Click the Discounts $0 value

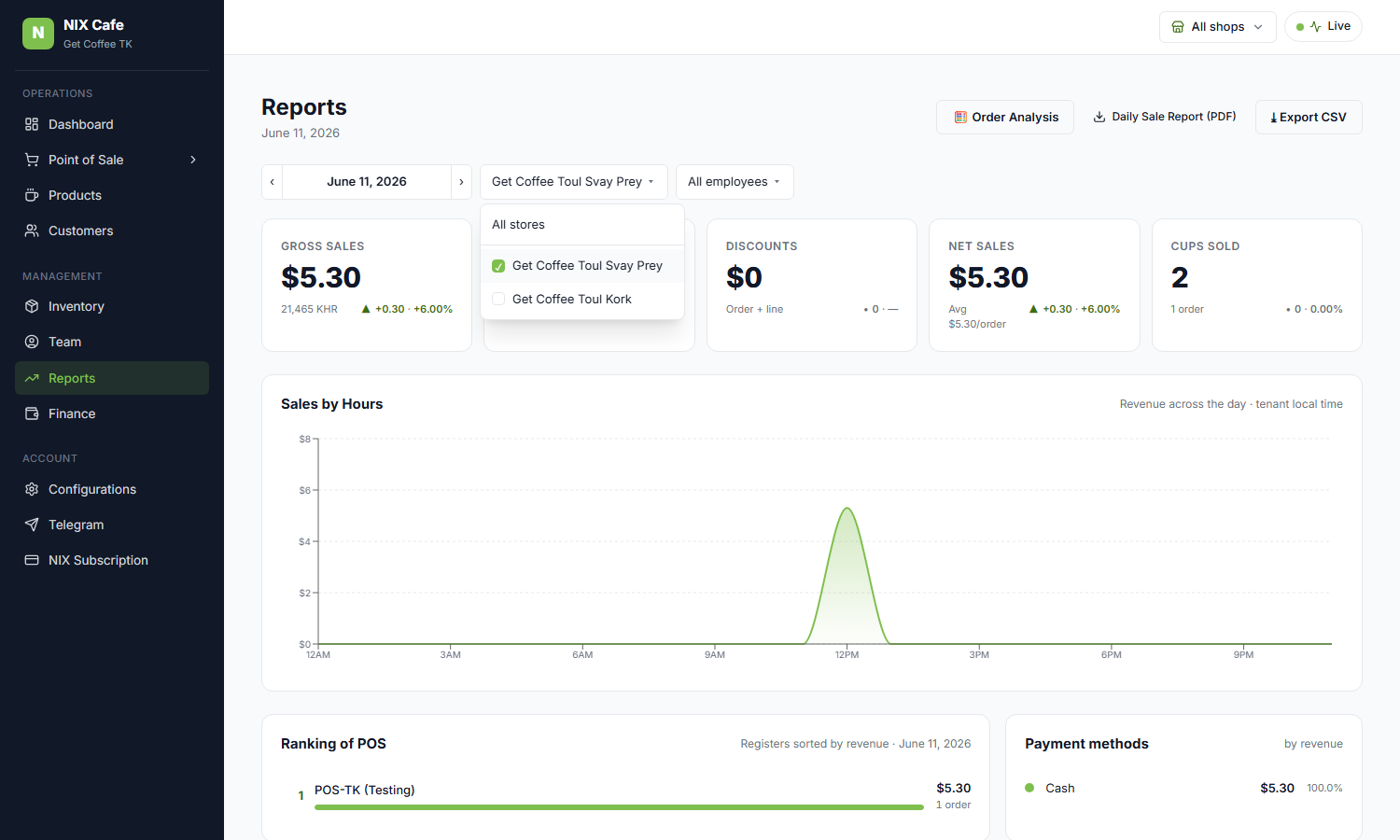point(744,277)
